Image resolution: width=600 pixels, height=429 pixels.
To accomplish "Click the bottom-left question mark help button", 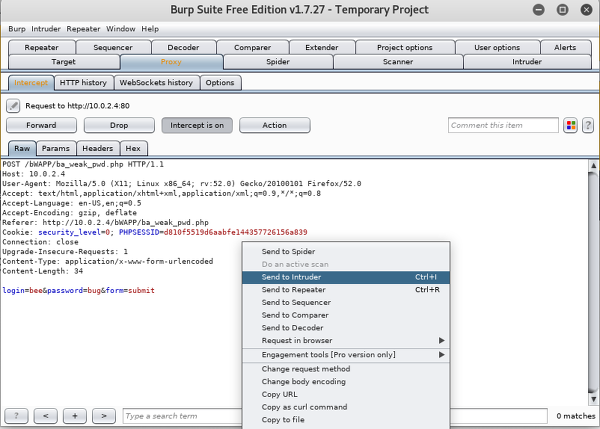I will [16, 416].
